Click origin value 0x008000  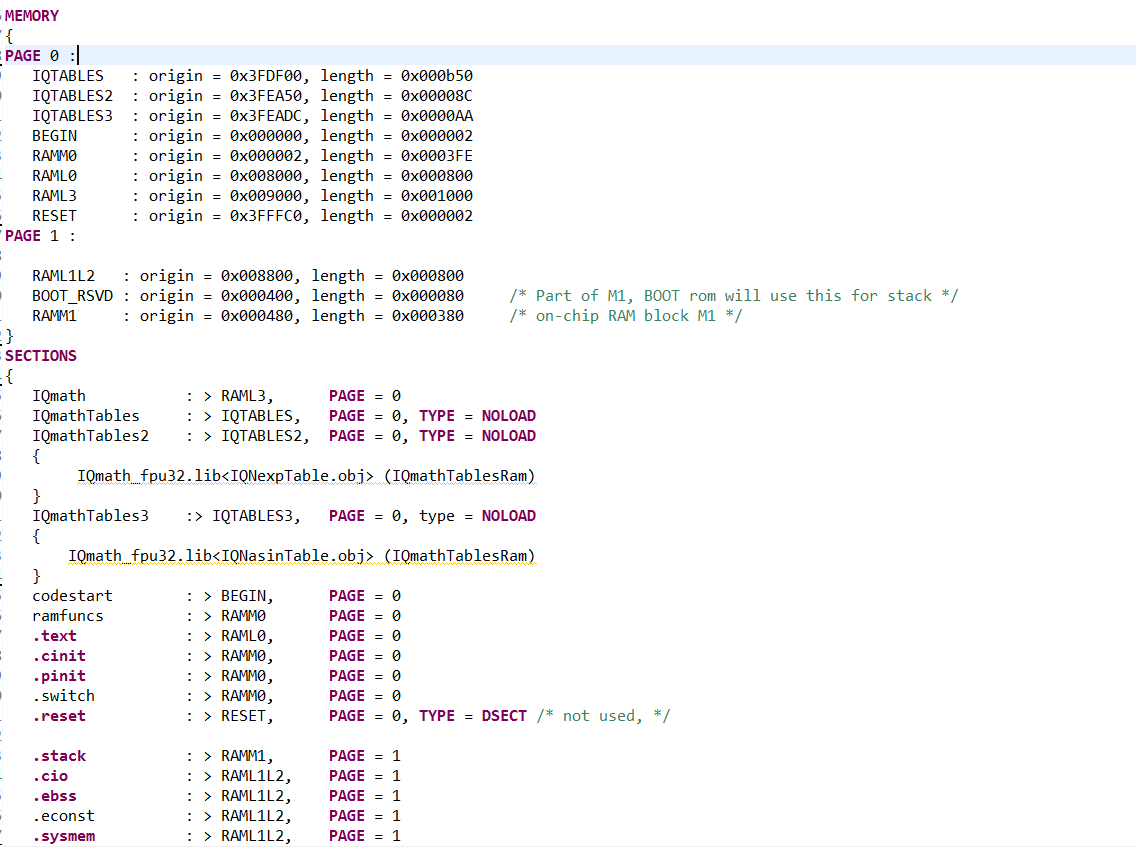click(265, 176)
